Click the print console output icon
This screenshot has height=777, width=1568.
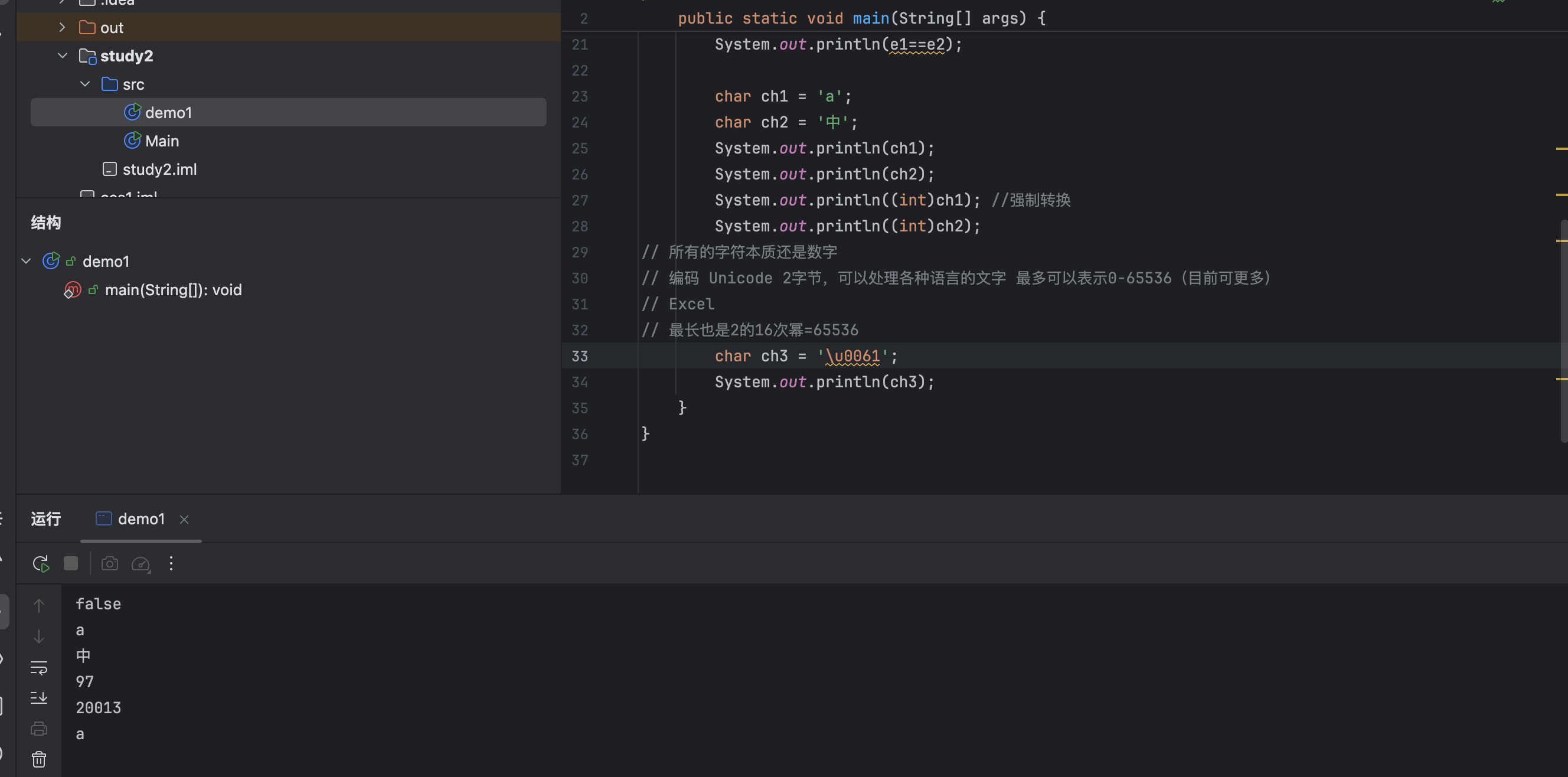pyautogui.click(x=39, y=728)
